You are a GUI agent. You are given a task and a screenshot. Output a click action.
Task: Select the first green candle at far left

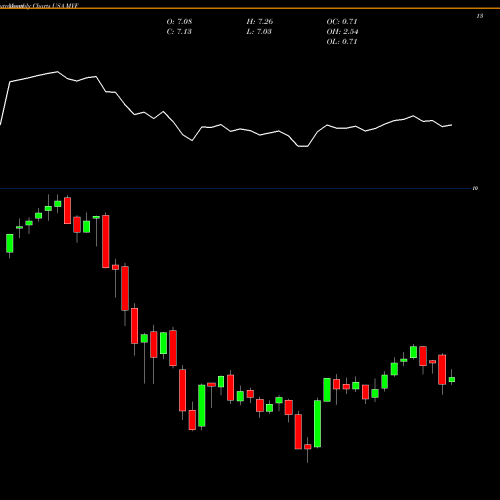[x=10, y=243]
